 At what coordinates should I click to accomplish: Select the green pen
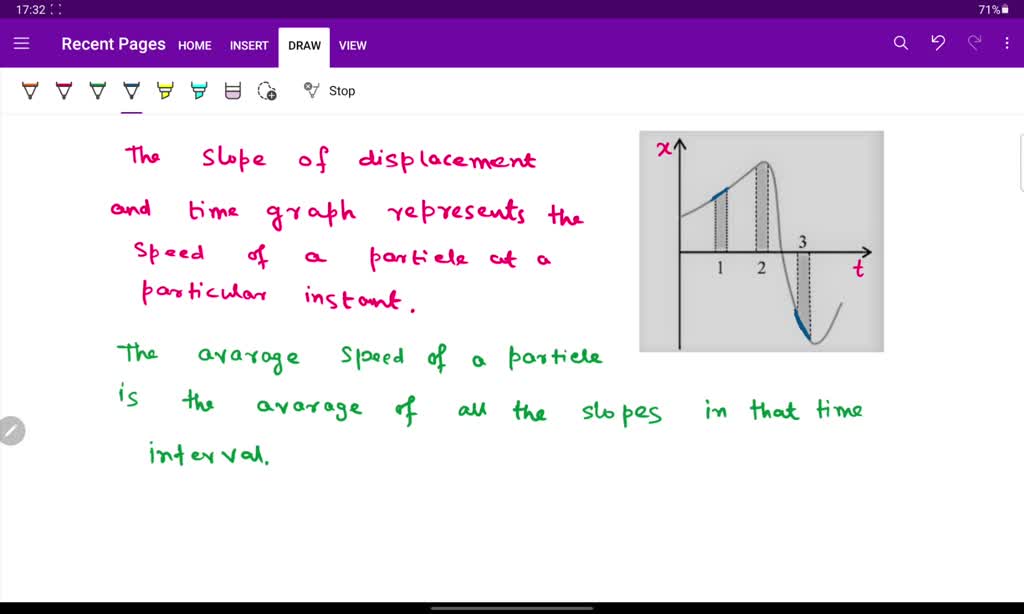[x=97, y=91]
